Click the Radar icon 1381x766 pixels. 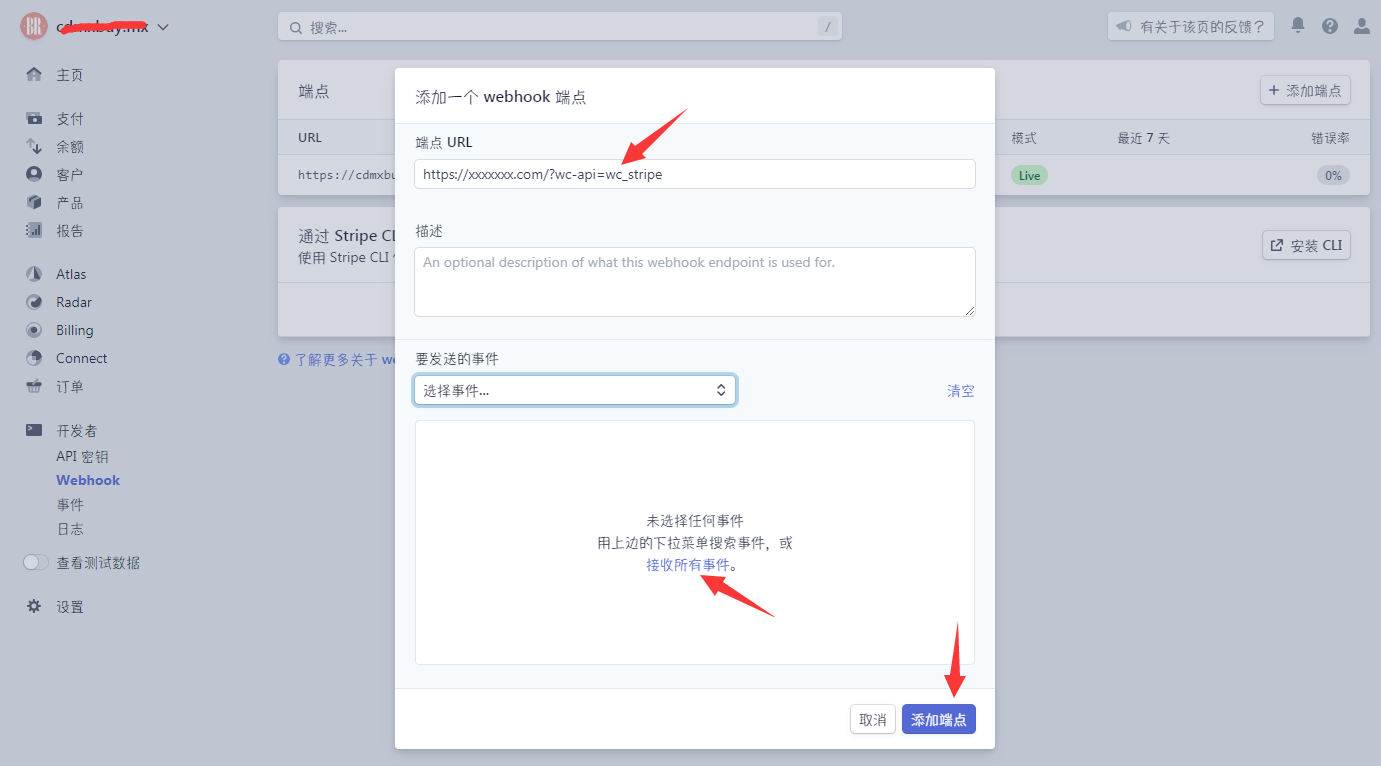34,302
